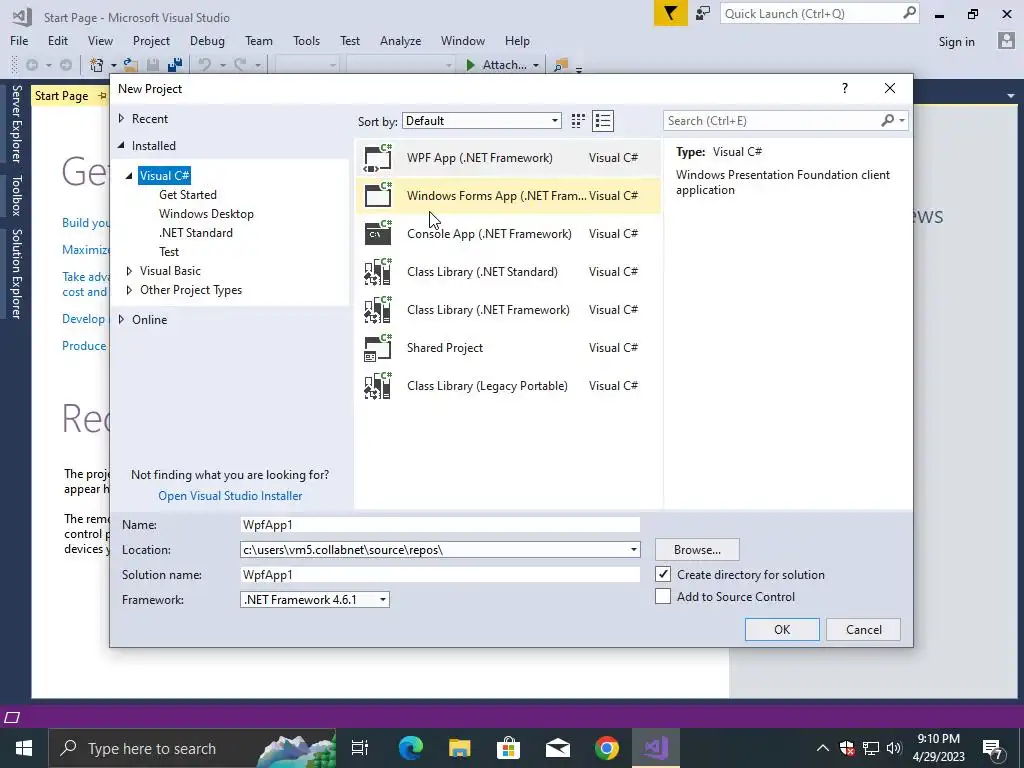The height and width of the screenshot is (768, 1024).
Task: Switch to the Start Page tab
Action: coord(61,96)
